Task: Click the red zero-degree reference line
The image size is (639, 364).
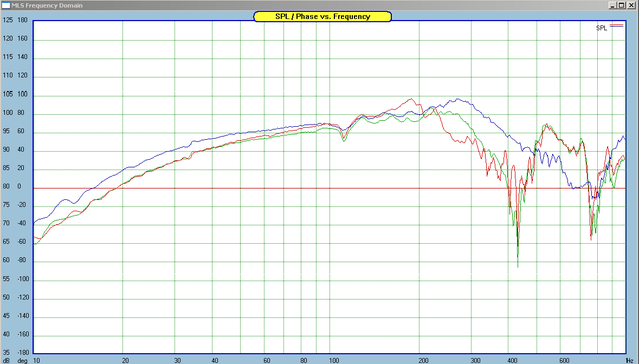Action: tap(329, 188)
